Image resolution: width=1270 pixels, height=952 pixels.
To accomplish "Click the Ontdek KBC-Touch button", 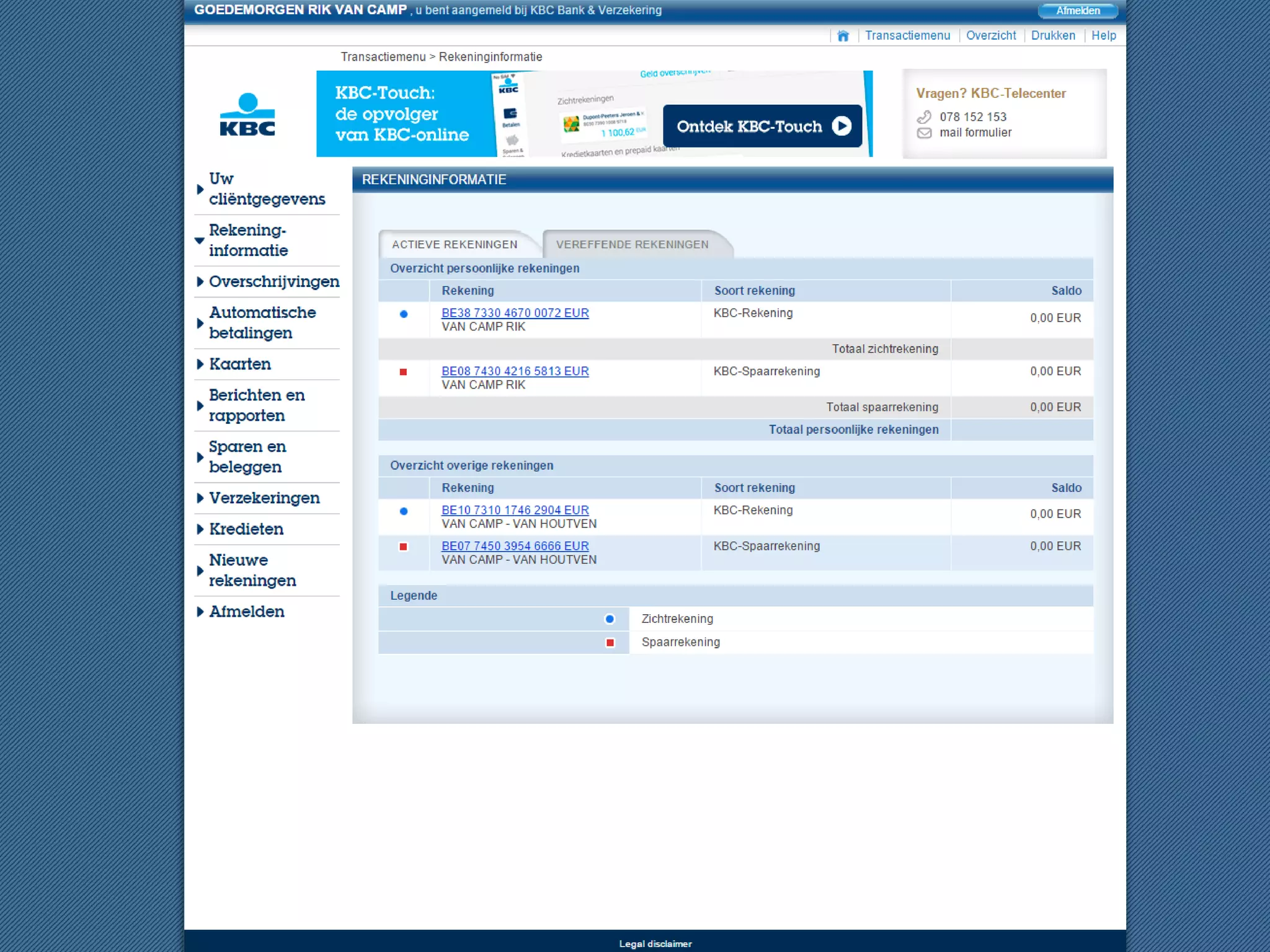I will tap(763, 126).
